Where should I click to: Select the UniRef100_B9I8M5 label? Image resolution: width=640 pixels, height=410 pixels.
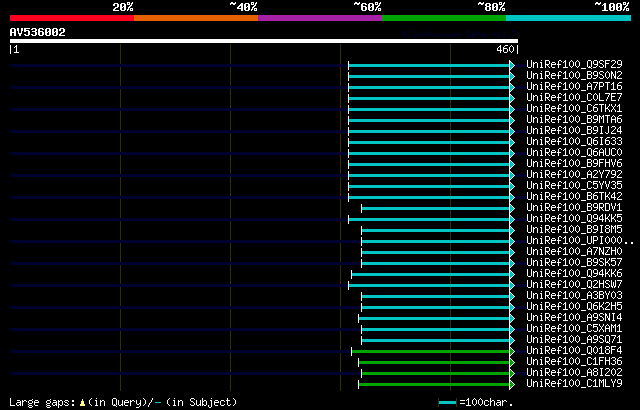(574, 230)
